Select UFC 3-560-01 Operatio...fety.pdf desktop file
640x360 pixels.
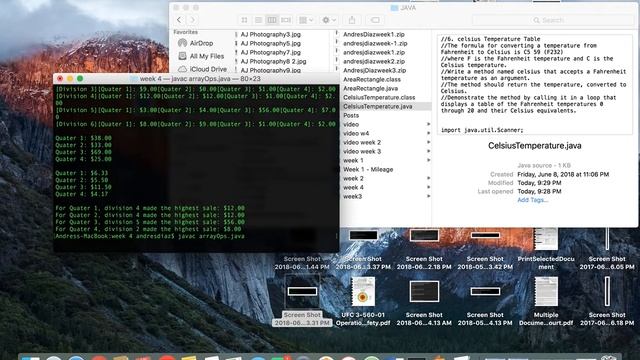point(363,291)
